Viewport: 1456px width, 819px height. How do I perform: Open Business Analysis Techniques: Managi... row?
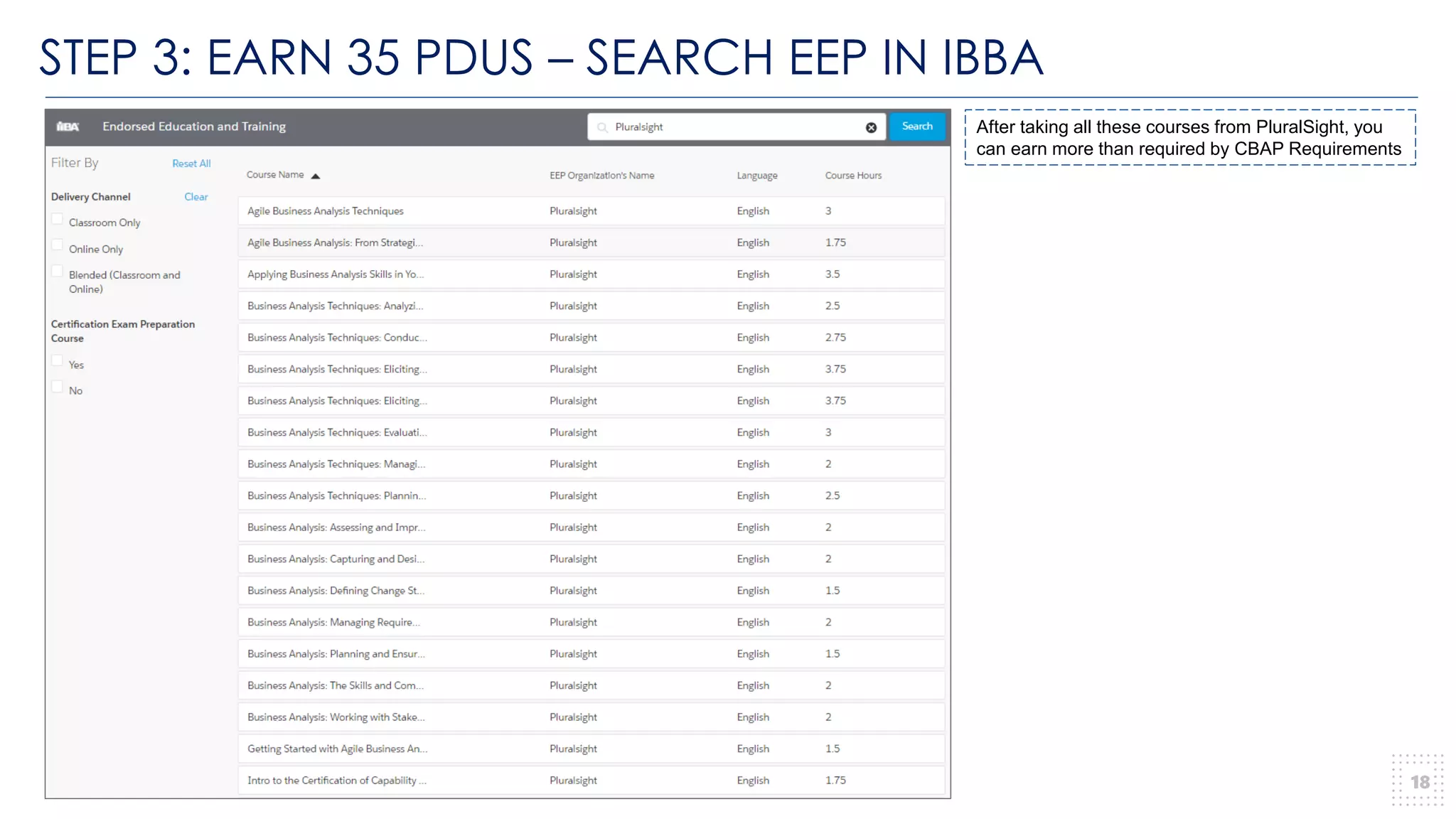(x=591, y=464)
